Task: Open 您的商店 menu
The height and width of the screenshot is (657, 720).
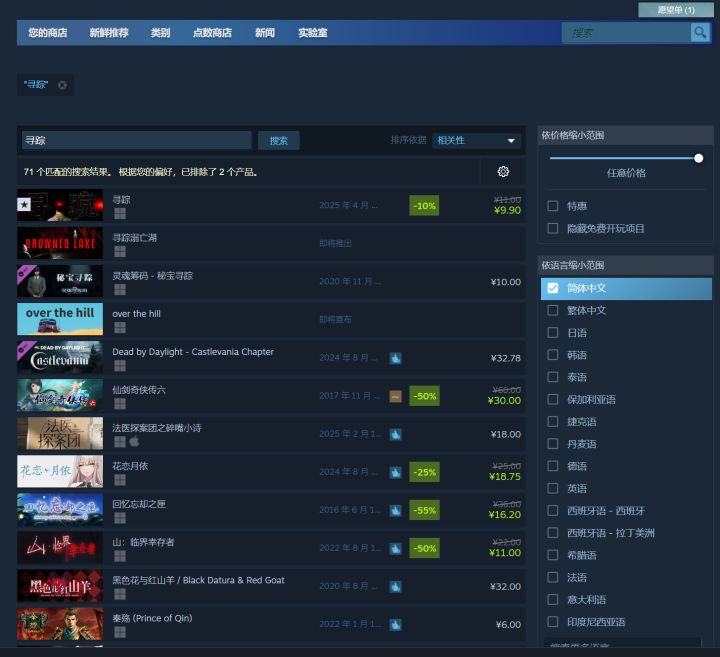Action: coord(48,33)
